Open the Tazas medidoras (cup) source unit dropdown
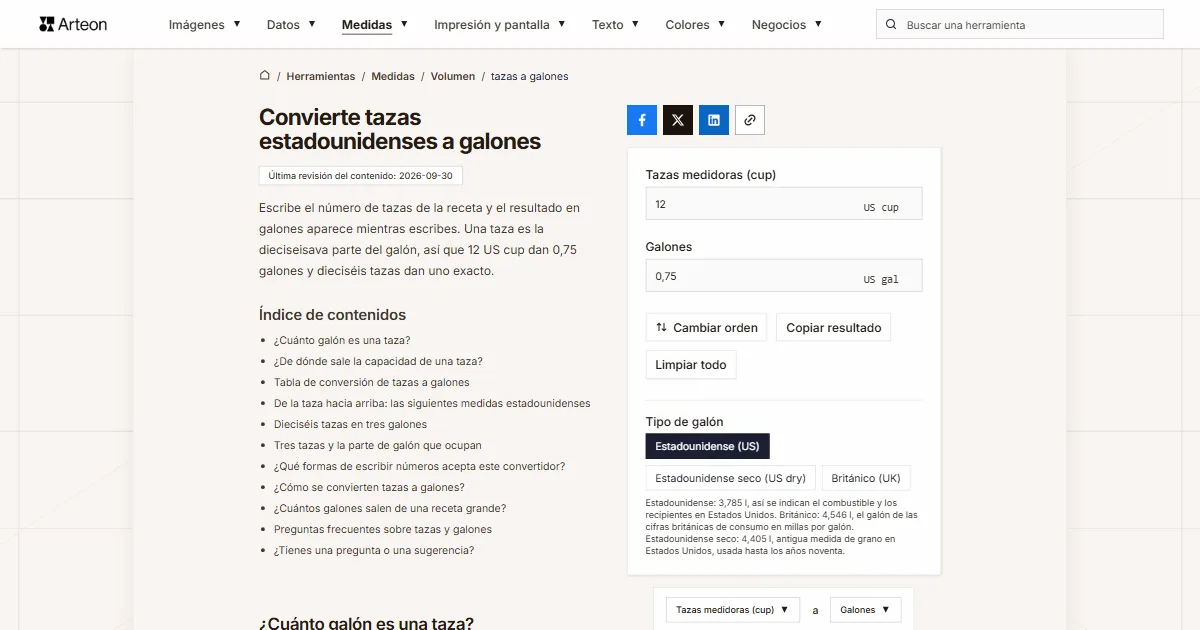The width and height of the screenshot is (1200, 630). (x=733, y=610)
